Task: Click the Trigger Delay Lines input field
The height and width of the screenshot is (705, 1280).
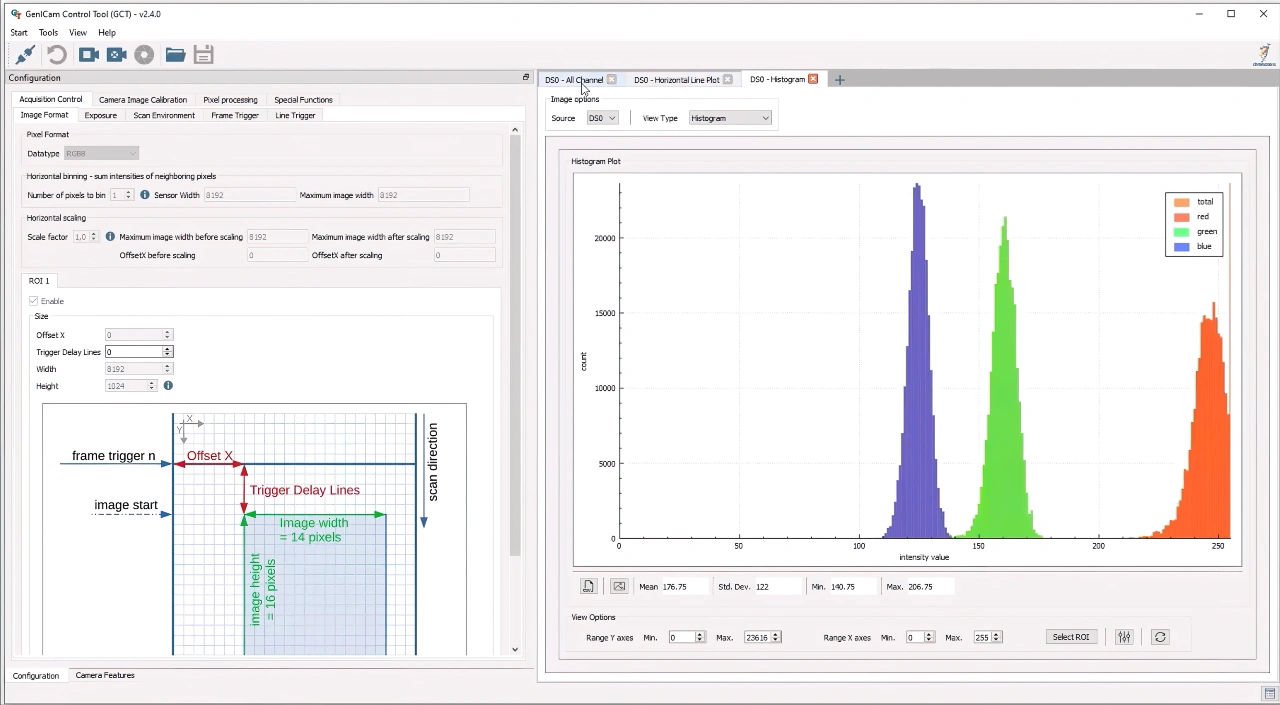Action: pyautogui.click(x=133, y=352)
